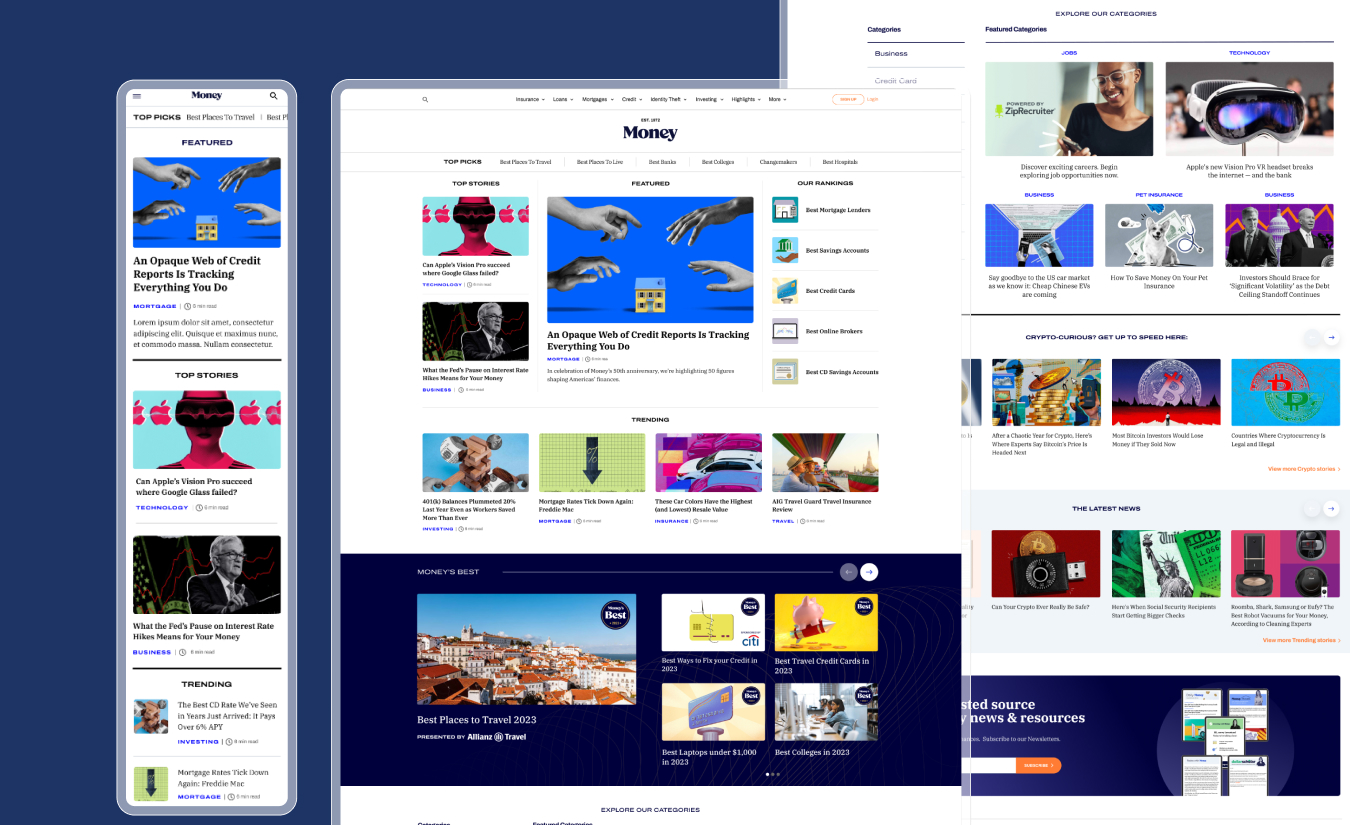
Task: Click the Allianz Travel sponsor logo
Action: [x=496, y=737]
